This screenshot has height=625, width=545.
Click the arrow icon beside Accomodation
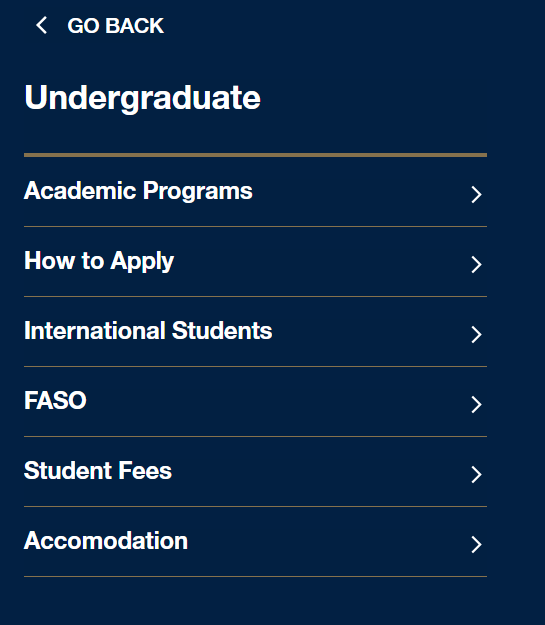pos(476,544)
